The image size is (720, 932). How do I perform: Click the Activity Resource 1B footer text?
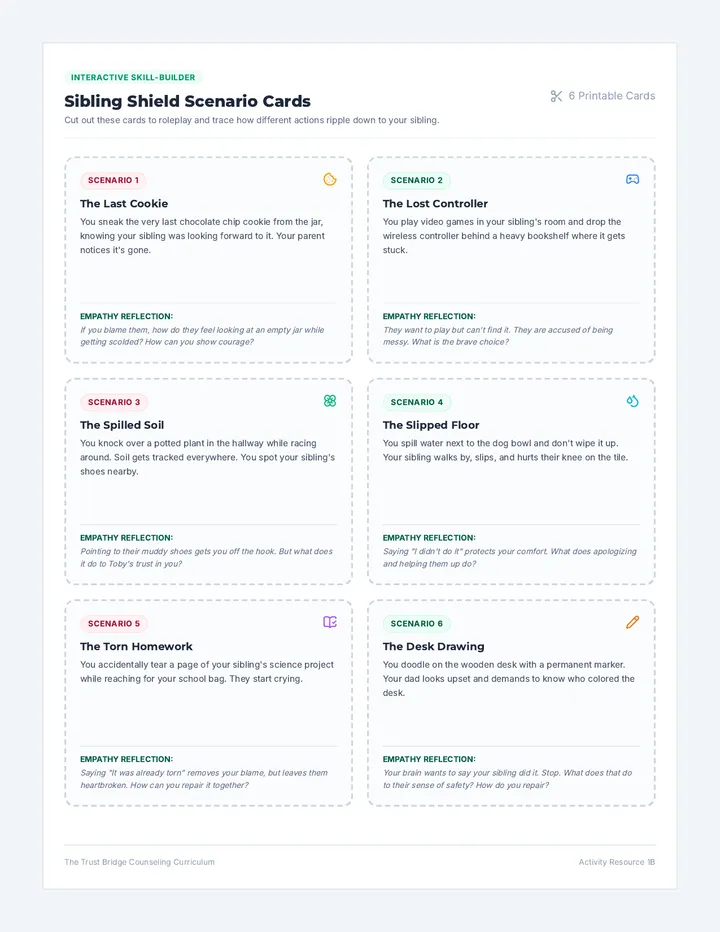(x=617, y=862)
